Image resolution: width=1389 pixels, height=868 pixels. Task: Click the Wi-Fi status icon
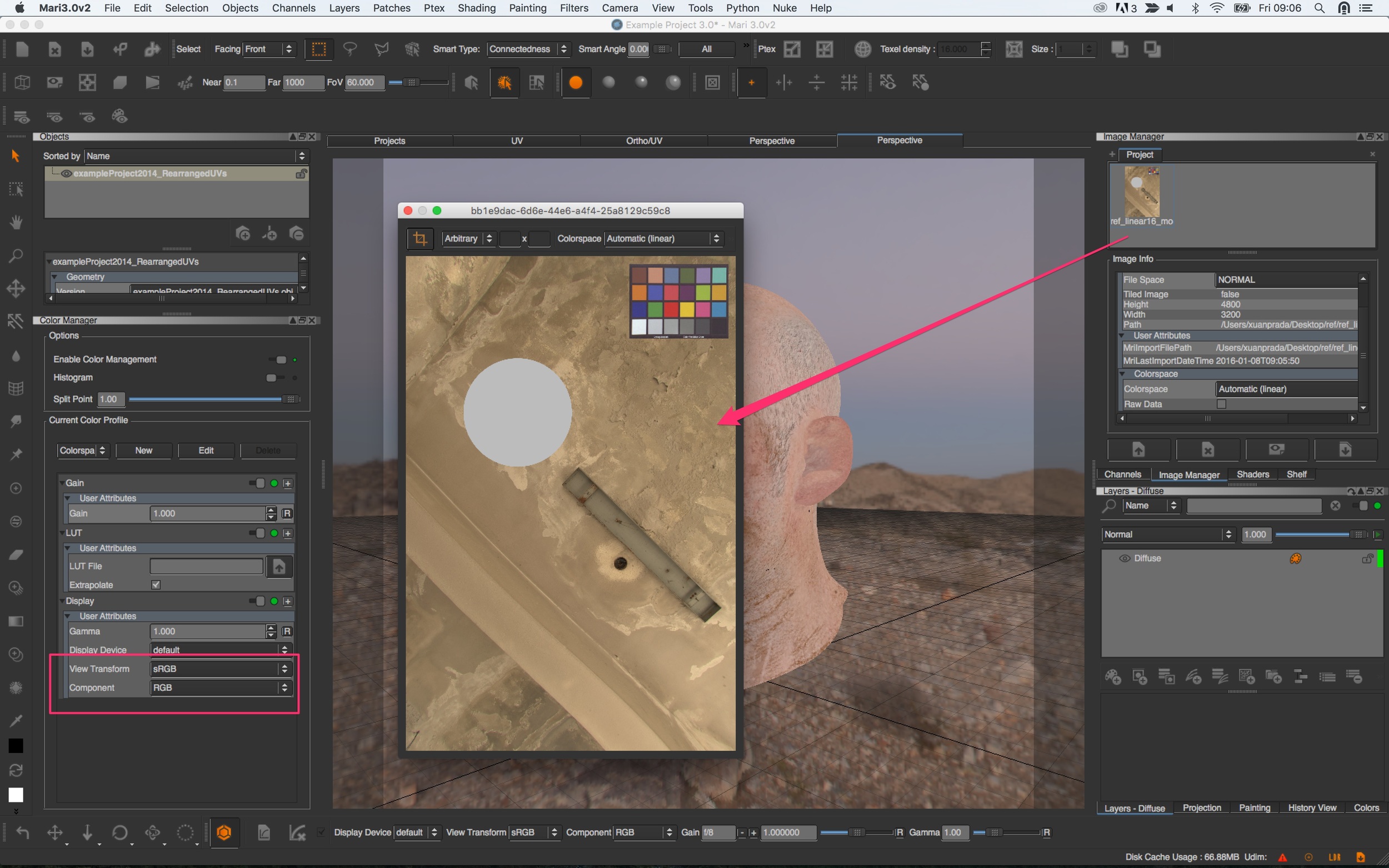1217,8
